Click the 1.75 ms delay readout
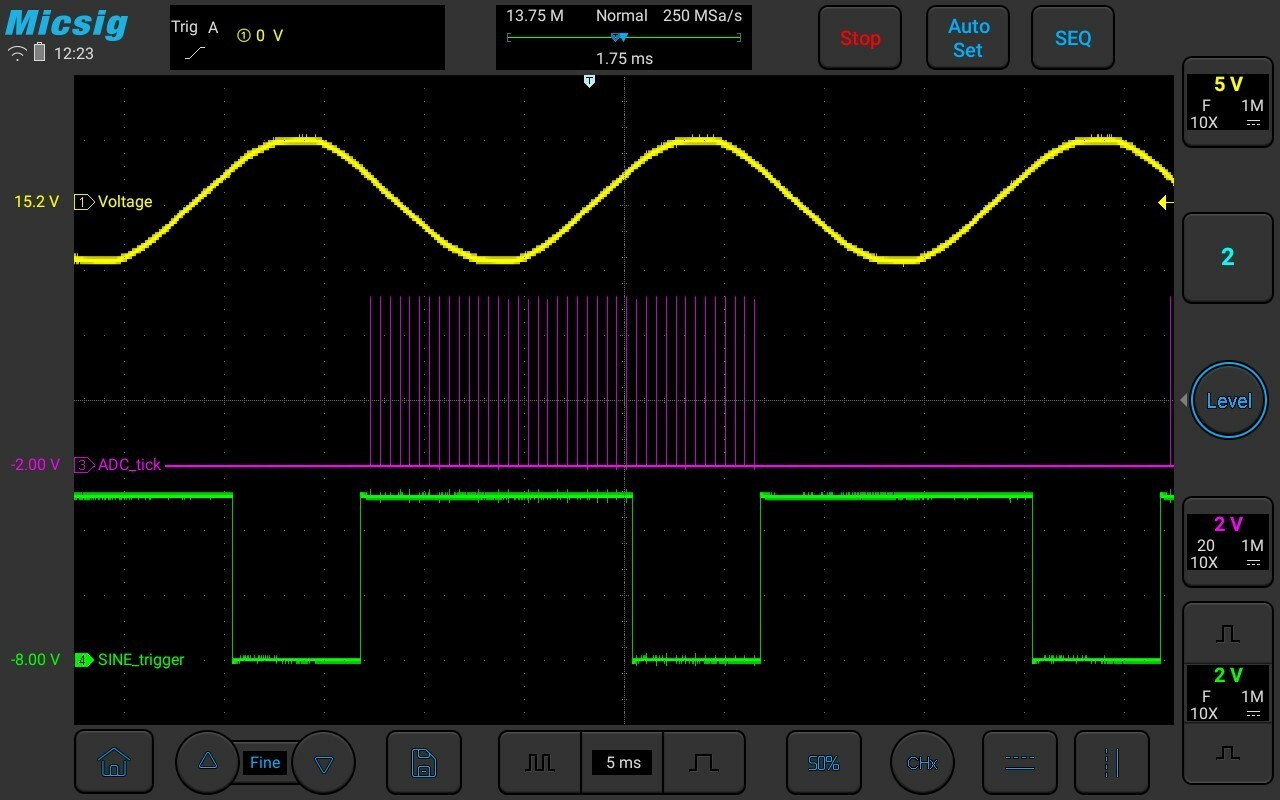 coord(625,59)
